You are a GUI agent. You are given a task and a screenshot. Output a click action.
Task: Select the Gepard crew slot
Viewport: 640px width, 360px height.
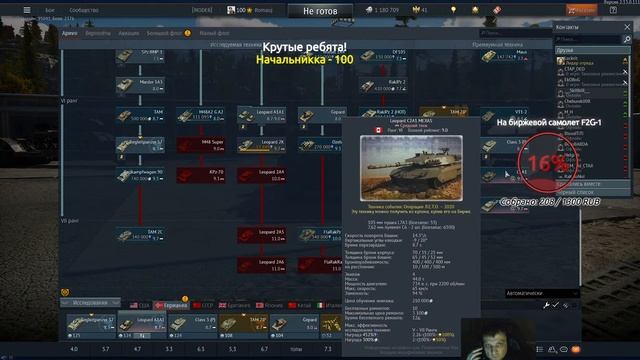click(x=294, y=327)
